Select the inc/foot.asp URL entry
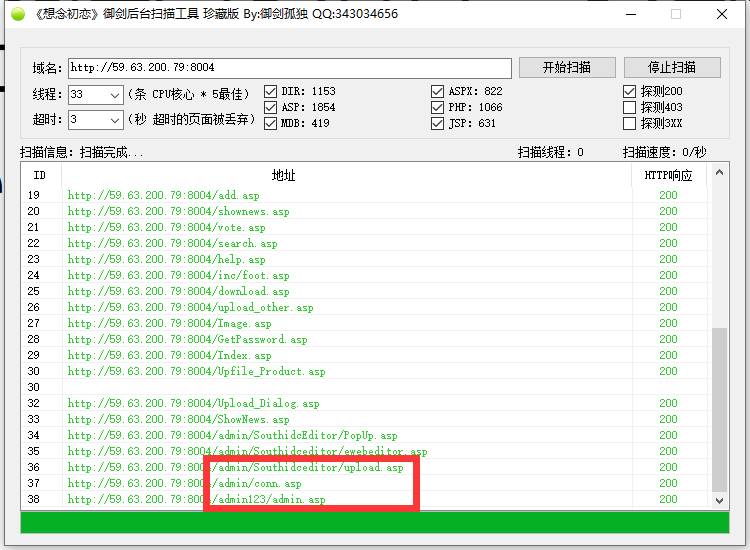 (178, 275)
